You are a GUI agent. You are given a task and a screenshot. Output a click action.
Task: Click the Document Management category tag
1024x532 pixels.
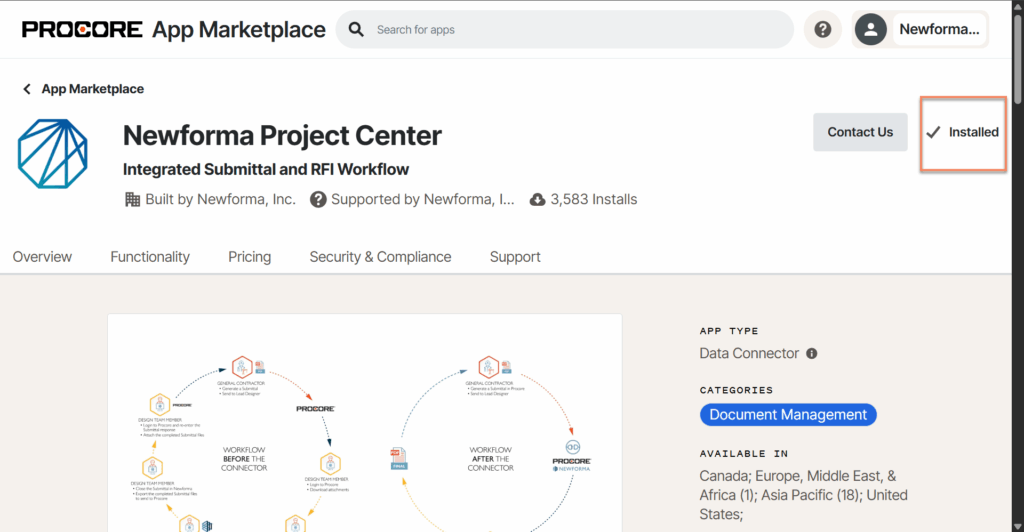point(788,415)
